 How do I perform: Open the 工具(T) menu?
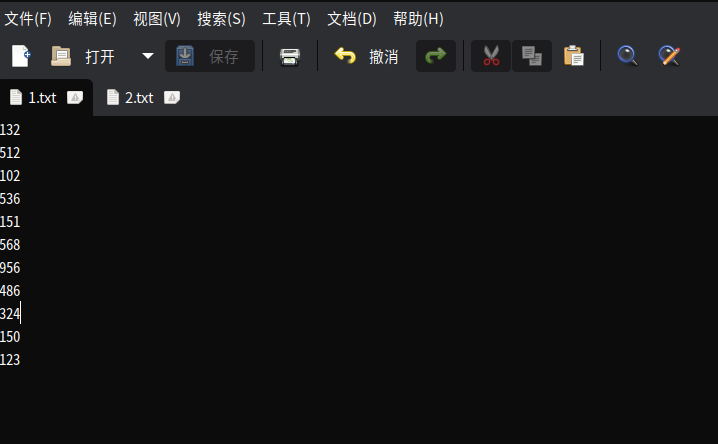(287, 19)
